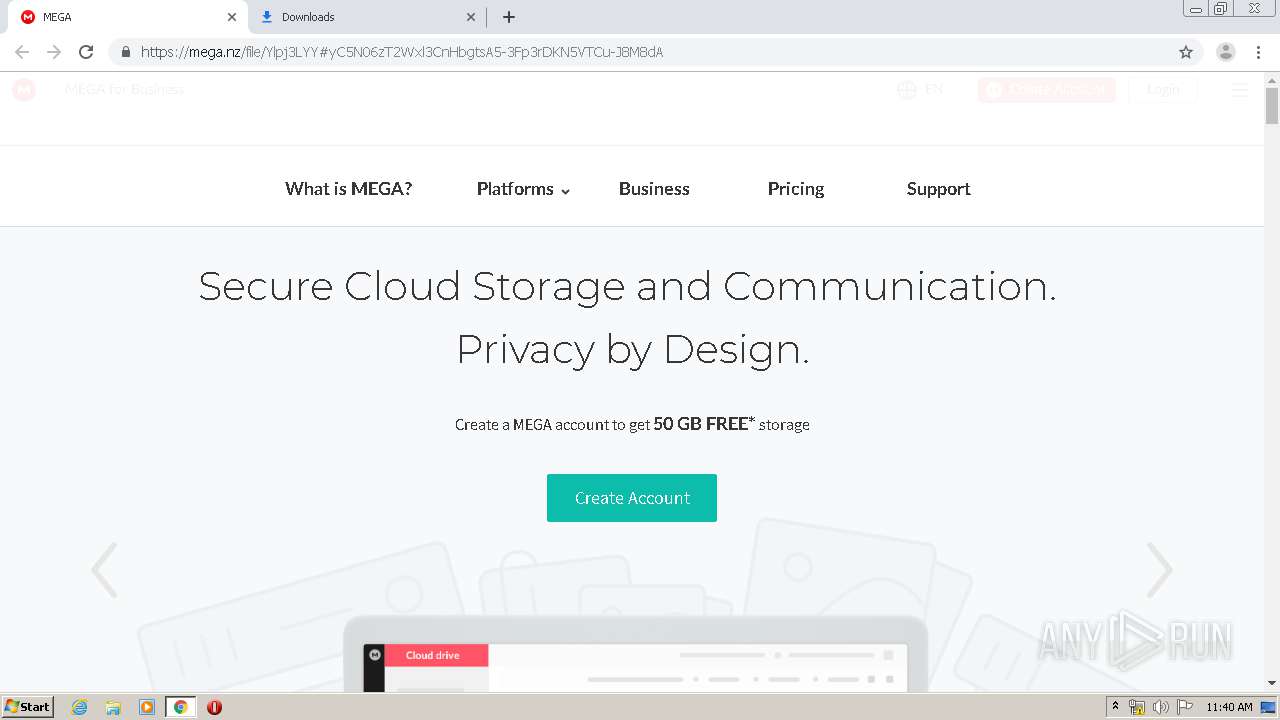
Task: Click the address bar URL field
Action: coord(640,52)
